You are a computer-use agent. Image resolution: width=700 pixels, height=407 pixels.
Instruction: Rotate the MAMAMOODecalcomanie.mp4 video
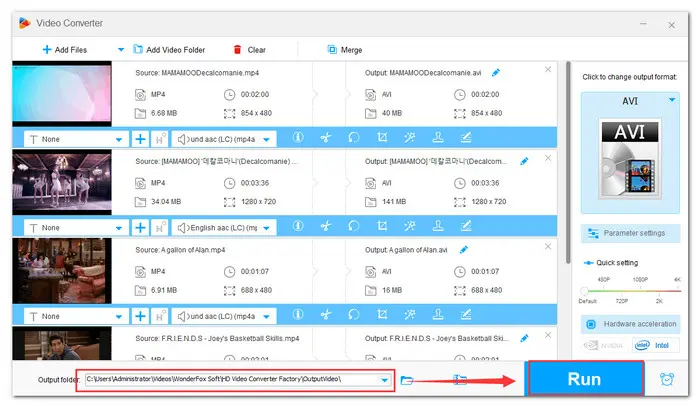(x=354, y=137)
